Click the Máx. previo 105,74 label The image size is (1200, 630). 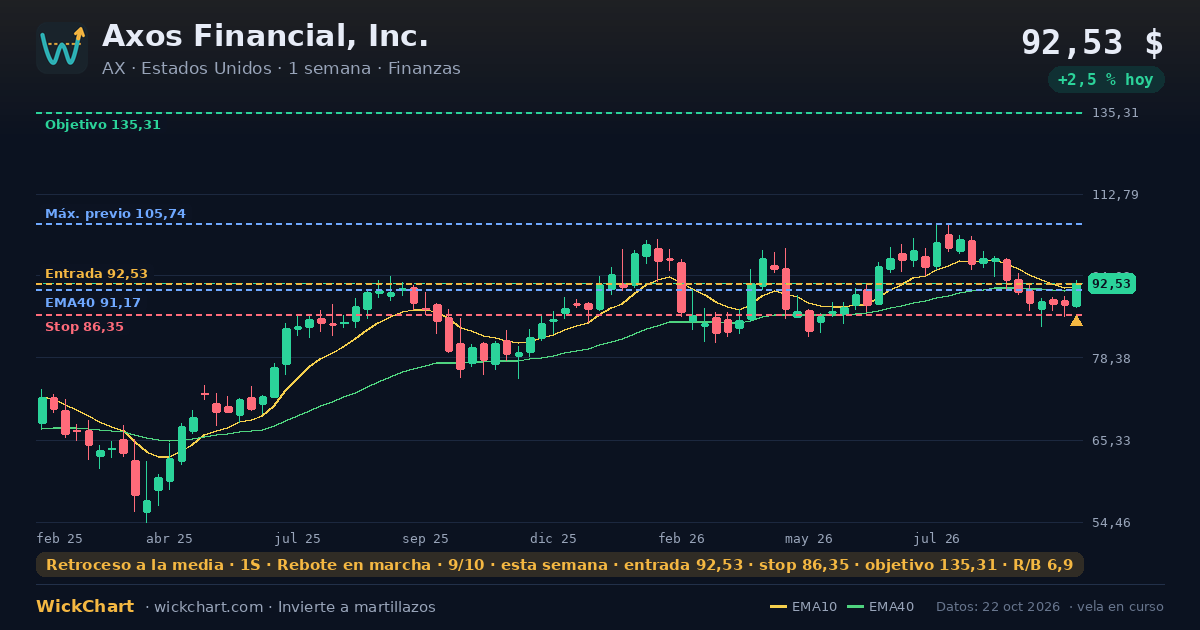coord(115,214)
